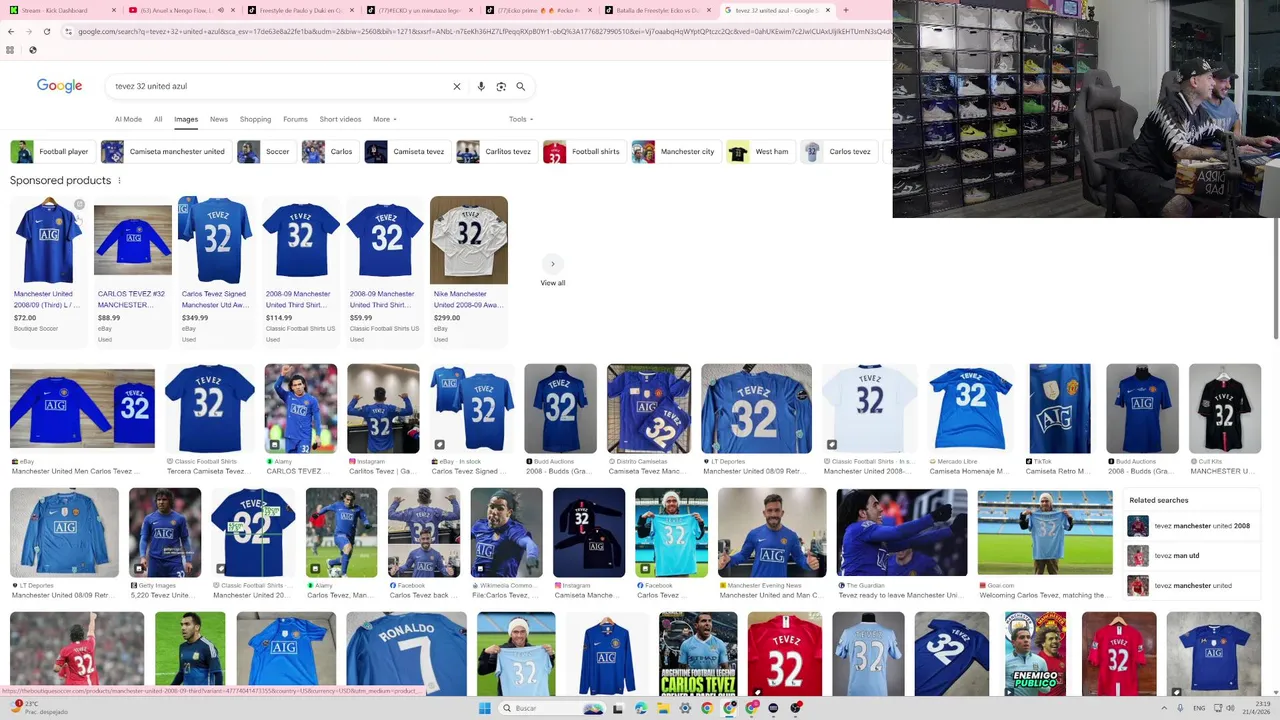Switch to the News tab
1280x720 pixels.
tap(219, 119)
